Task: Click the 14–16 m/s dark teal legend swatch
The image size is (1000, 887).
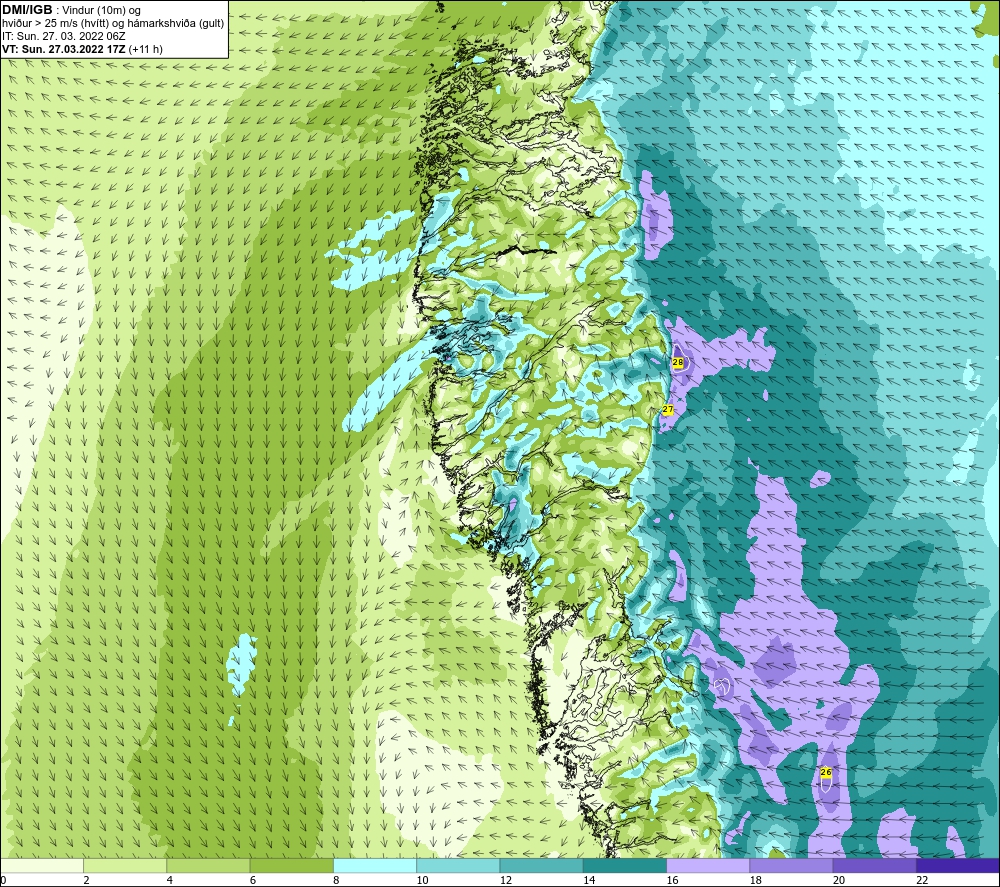Action: click(625, 865)
